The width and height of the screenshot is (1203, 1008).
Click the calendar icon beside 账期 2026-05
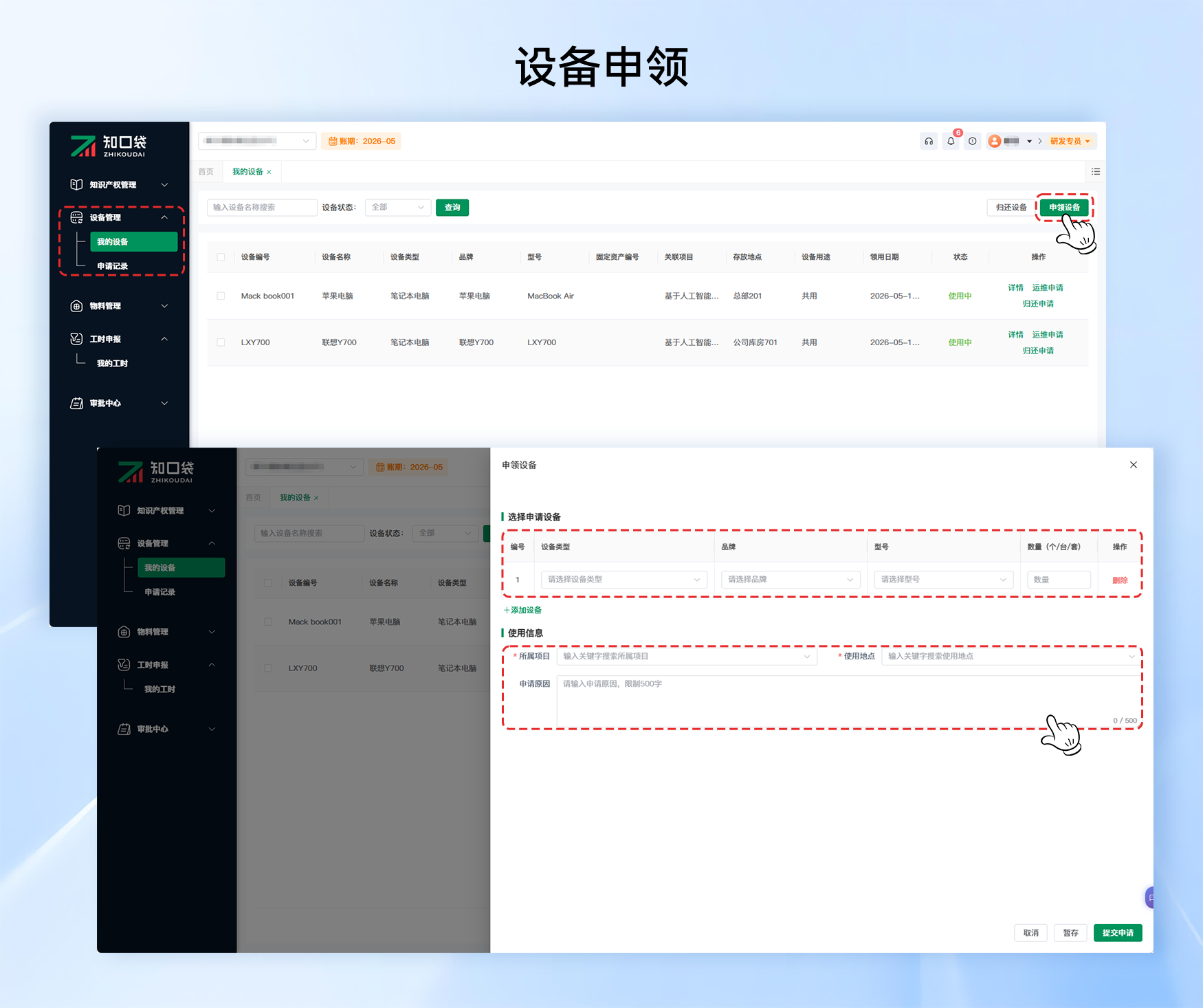click(x=333, y=141)
